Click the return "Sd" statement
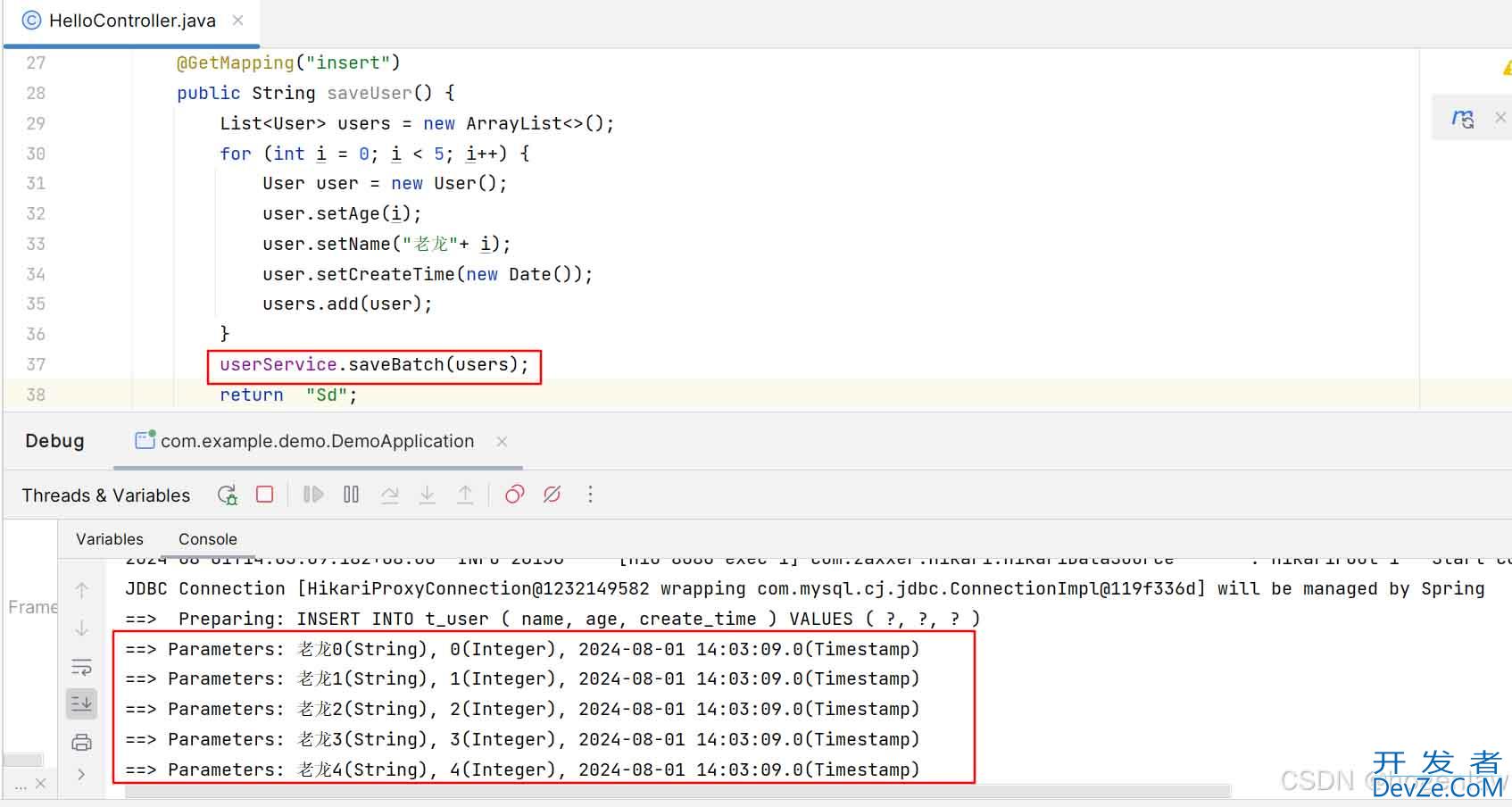Screen dimensions: 1512x807 click(x=288, y=395)
